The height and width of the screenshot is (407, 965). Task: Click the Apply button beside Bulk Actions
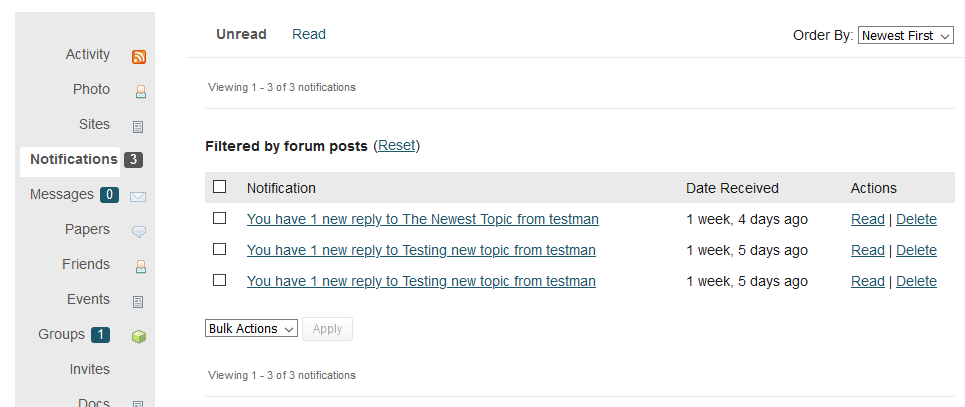click(x=327, y=329)
